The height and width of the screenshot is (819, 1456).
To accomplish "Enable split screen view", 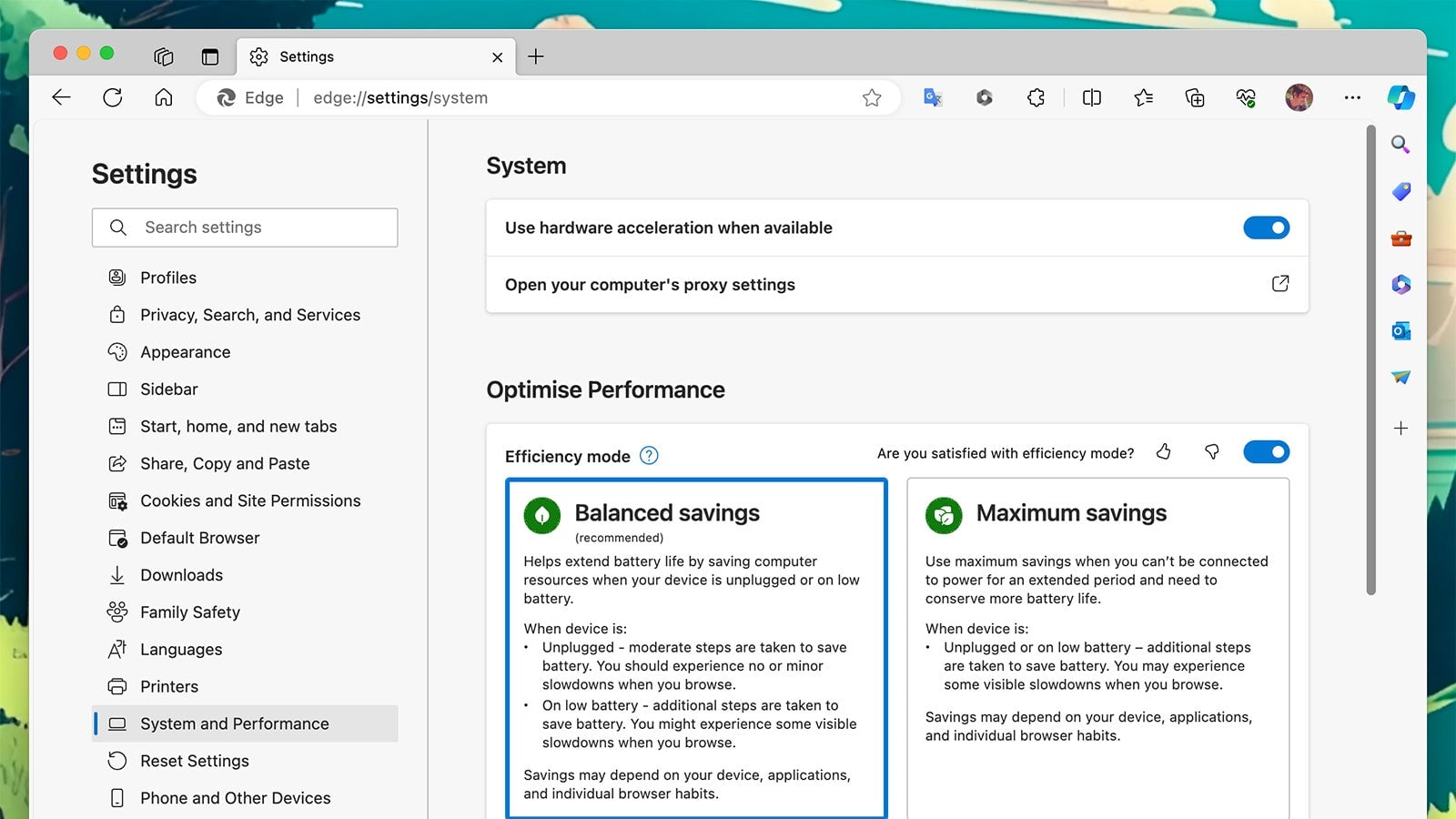I will pos(1091,97).
